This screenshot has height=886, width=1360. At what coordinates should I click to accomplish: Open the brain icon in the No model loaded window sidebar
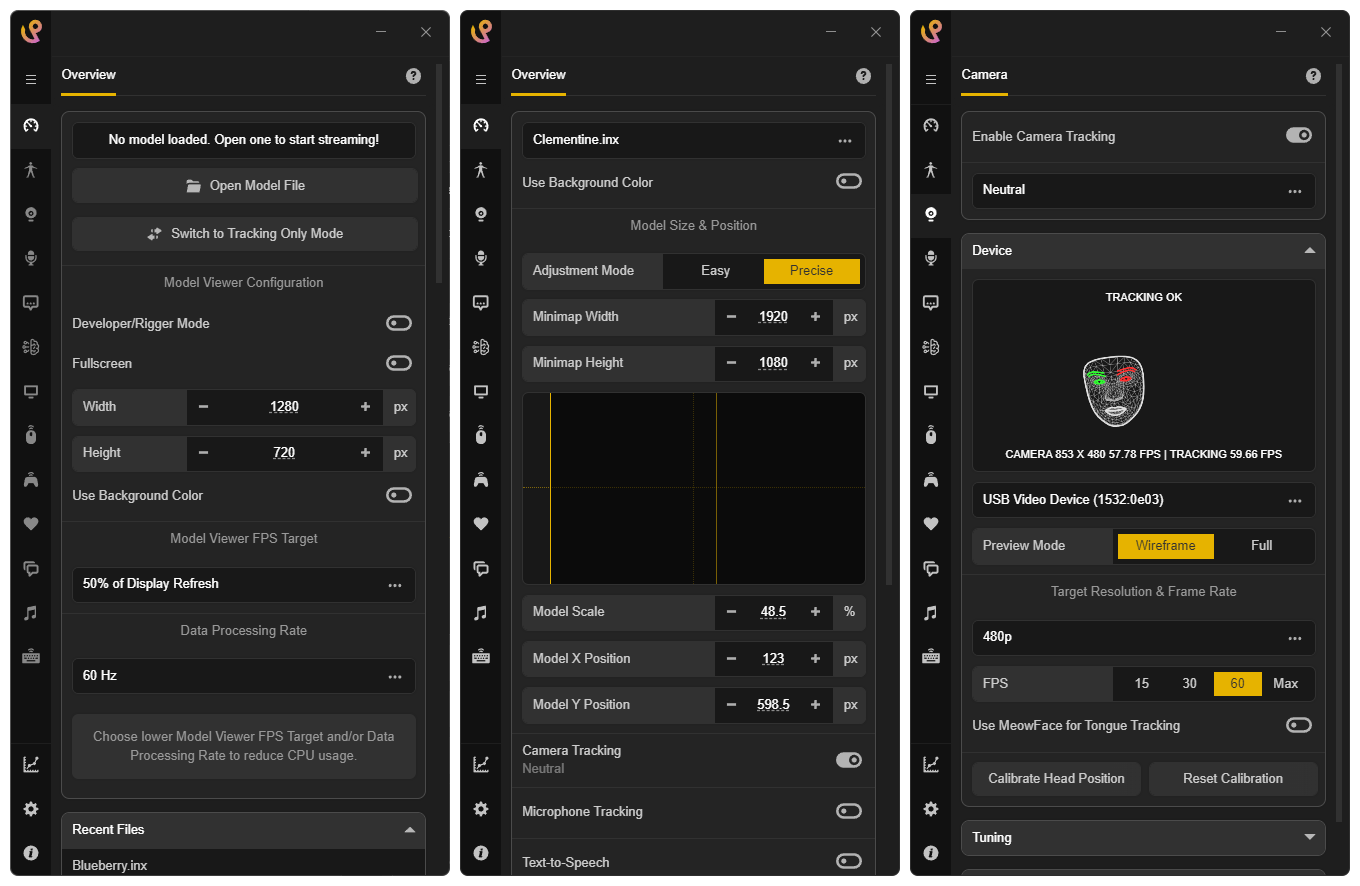point(31,347)
